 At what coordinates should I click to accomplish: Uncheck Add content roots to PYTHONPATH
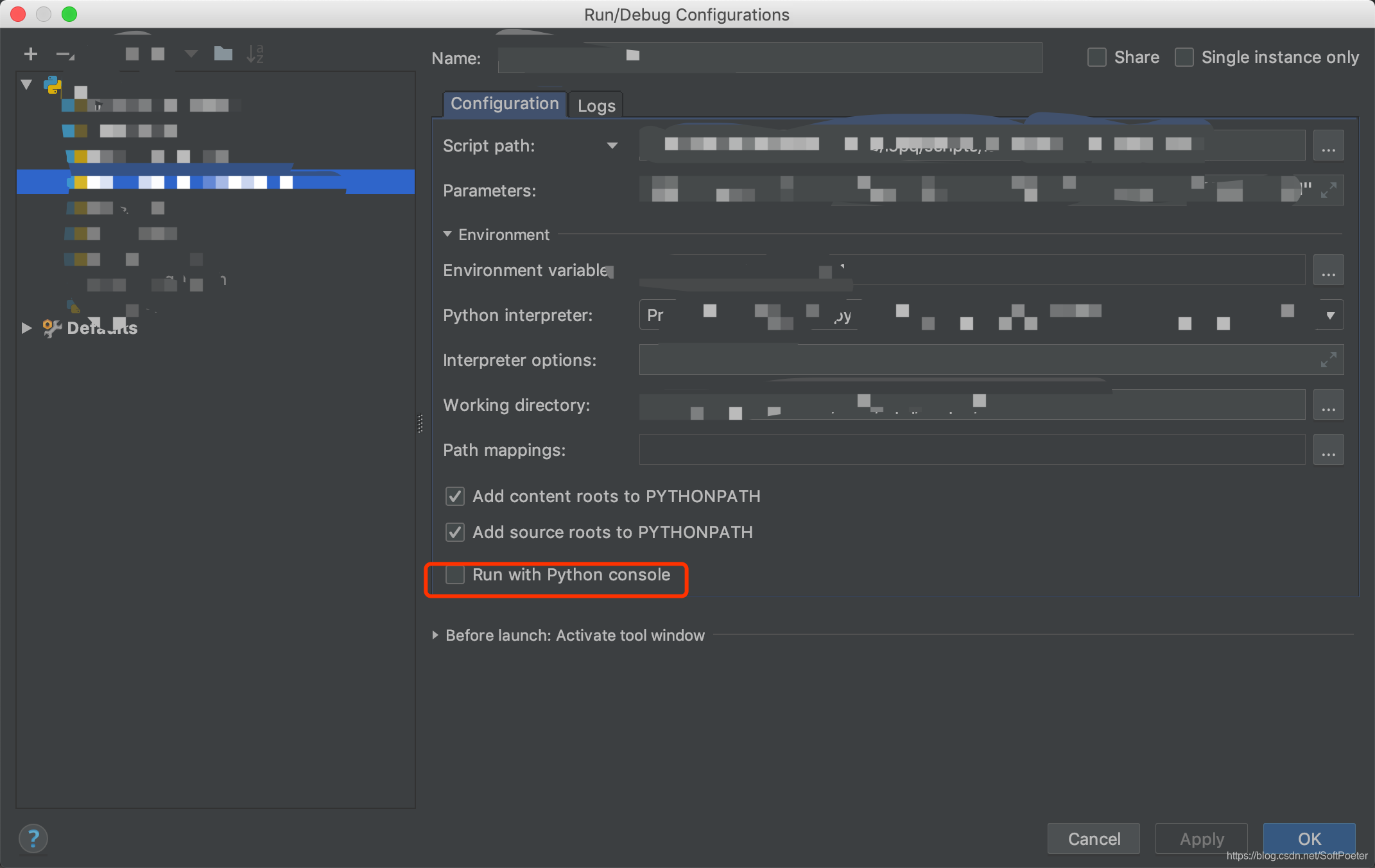tap(455, 496)
